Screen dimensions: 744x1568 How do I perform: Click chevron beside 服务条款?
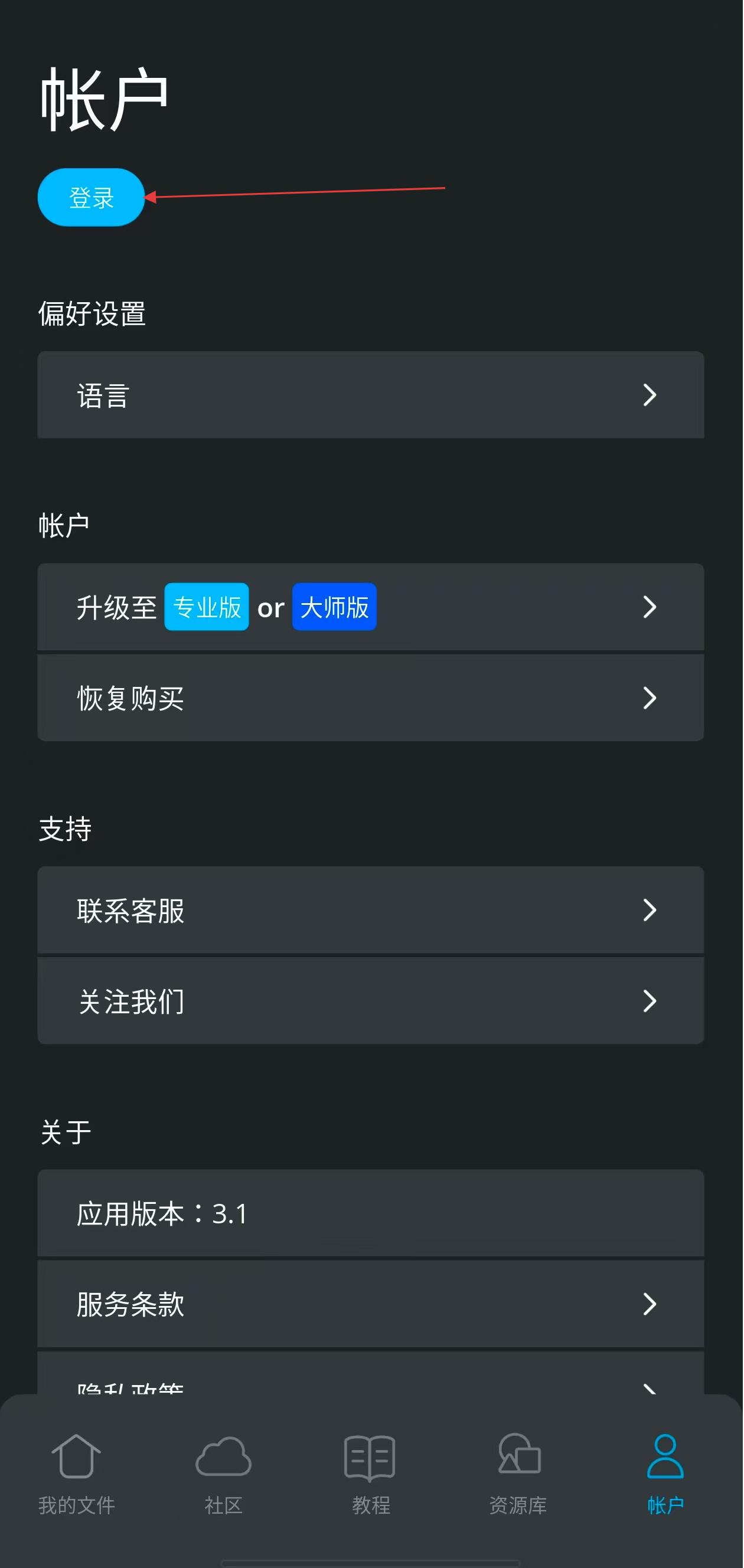[x=650, y=1304]
